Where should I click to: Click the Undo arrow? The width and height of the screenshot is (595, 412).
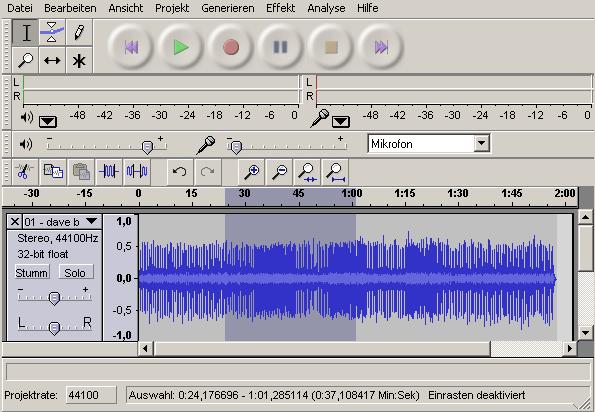tap(180, 172)
